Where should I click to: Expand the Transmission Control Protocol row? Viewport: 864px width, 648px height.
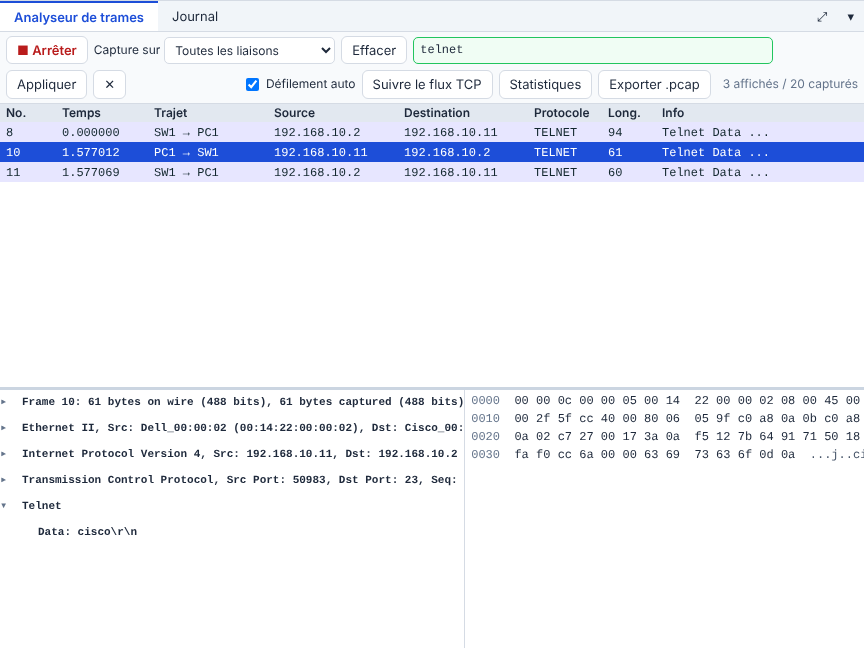4,479
